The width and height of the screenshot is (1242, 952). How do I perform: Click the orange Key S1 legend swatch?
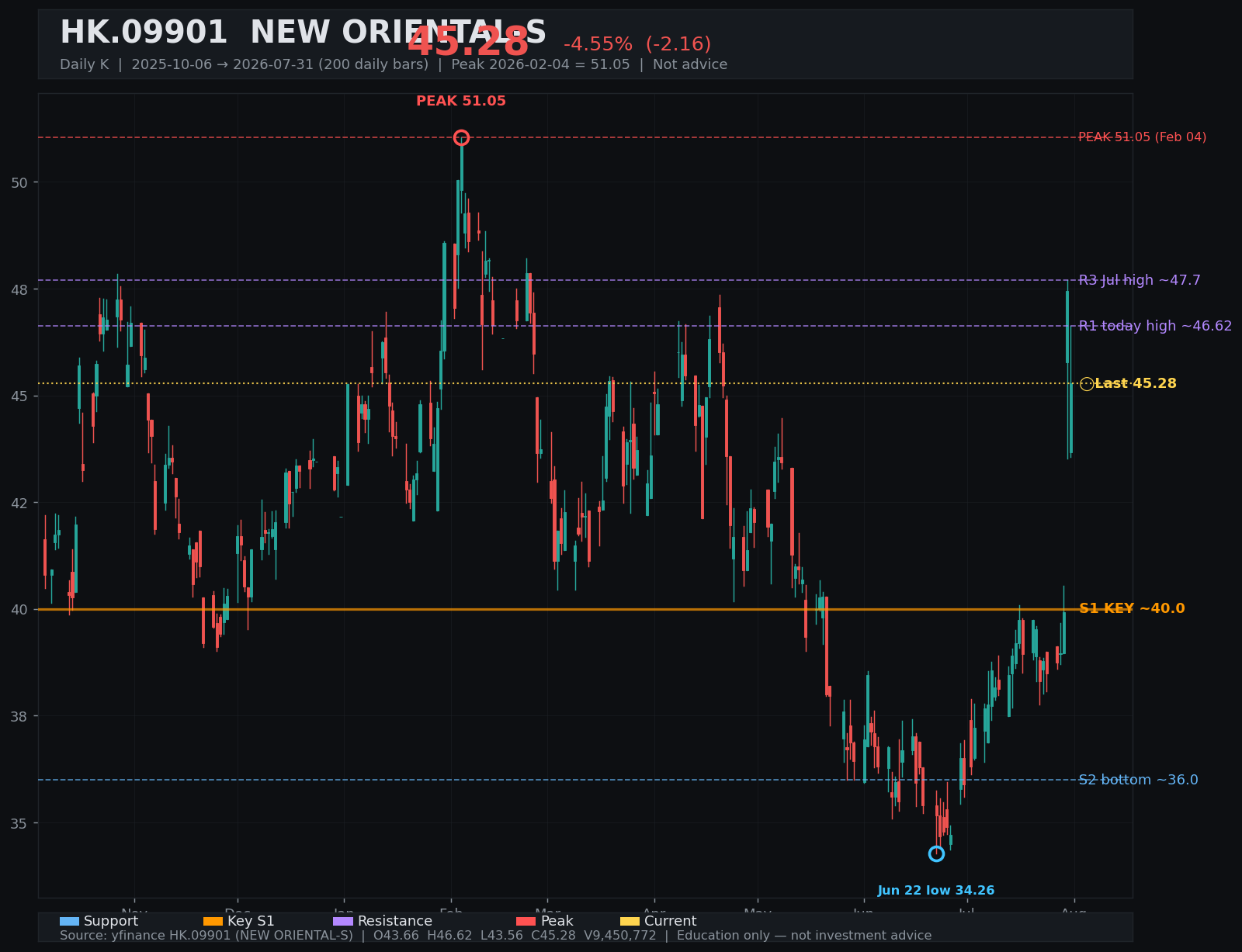tap(213, 921)
